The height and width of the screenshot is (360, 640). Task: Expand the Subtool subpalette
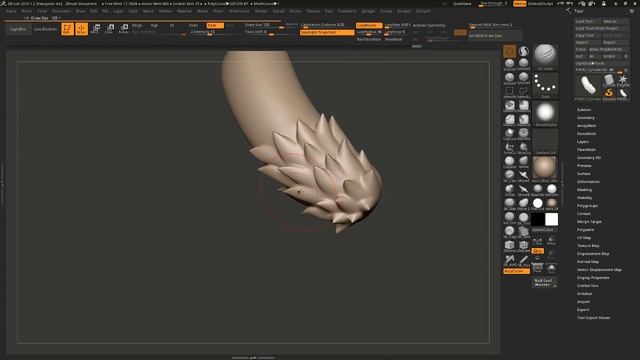click(x=584, y=110)
